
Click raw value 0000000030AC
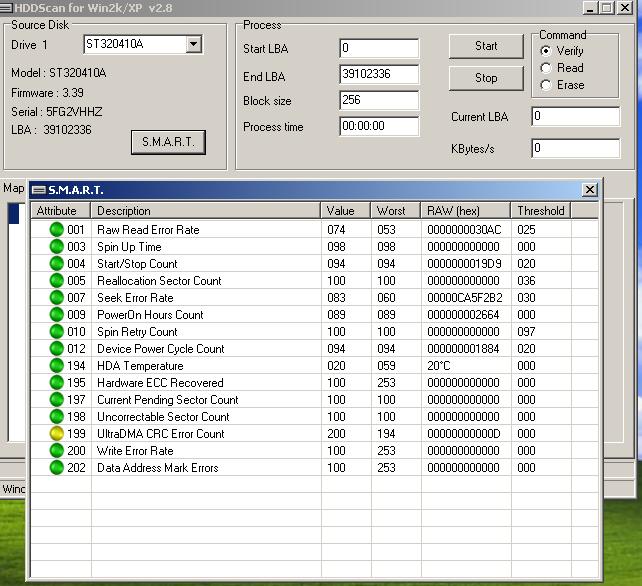(464, 230)
